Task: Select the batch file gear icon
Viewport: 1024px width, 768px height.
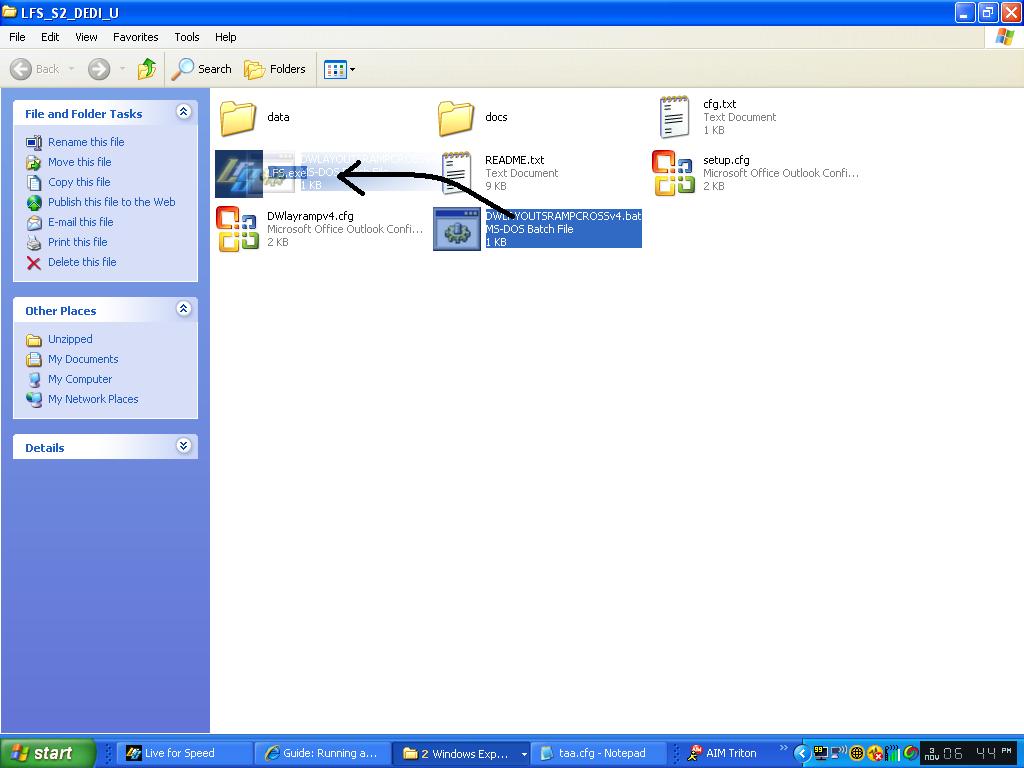Action: click(x=457, y=229)
